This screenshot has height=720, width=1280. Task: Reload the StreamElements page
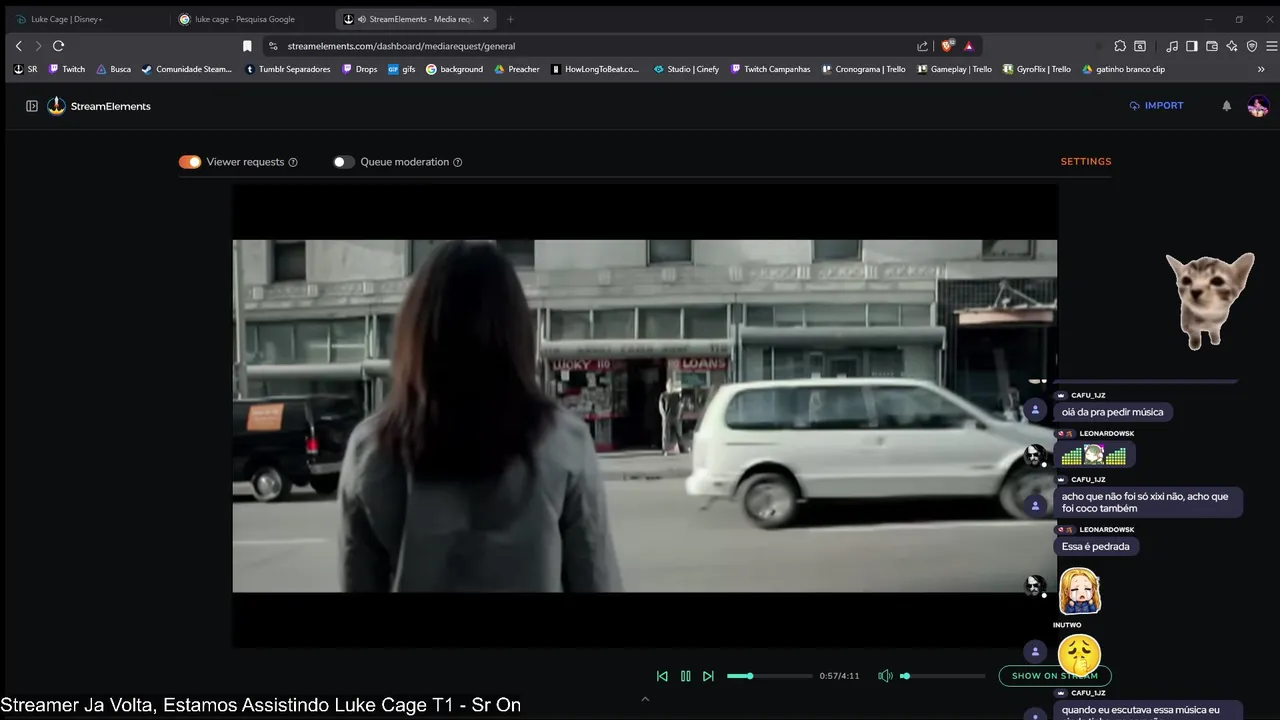(x=59, y=46)
